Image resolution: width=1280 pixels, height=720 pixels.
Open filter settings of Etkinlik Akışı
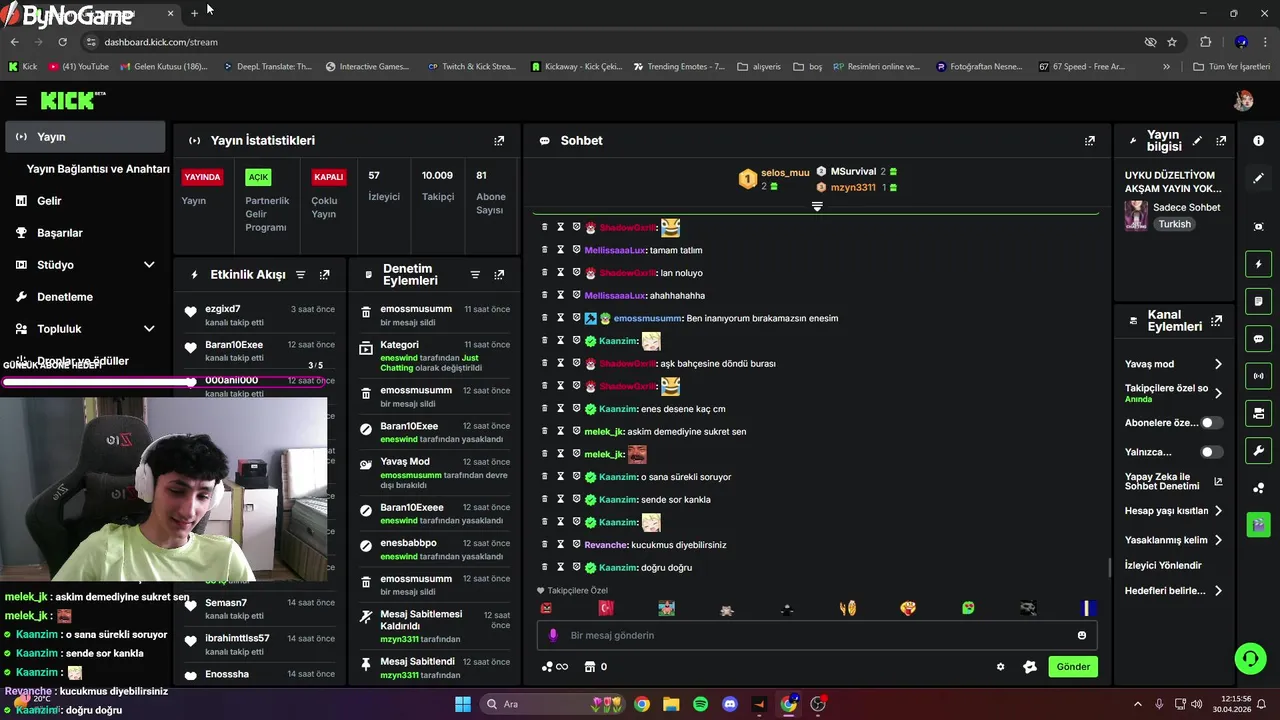pos(300,275)
